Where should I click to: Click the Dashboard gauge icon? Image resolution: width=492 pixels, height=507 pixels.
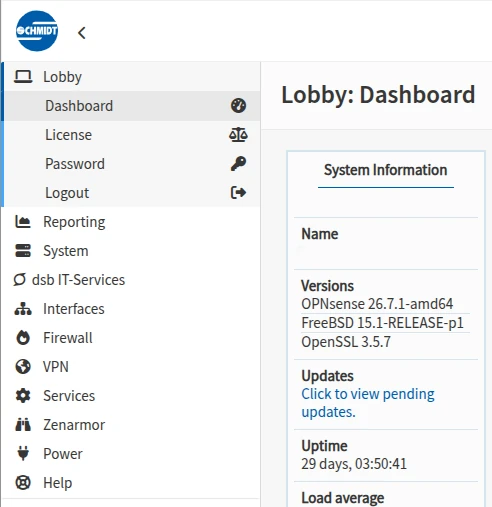coord(238,106)
